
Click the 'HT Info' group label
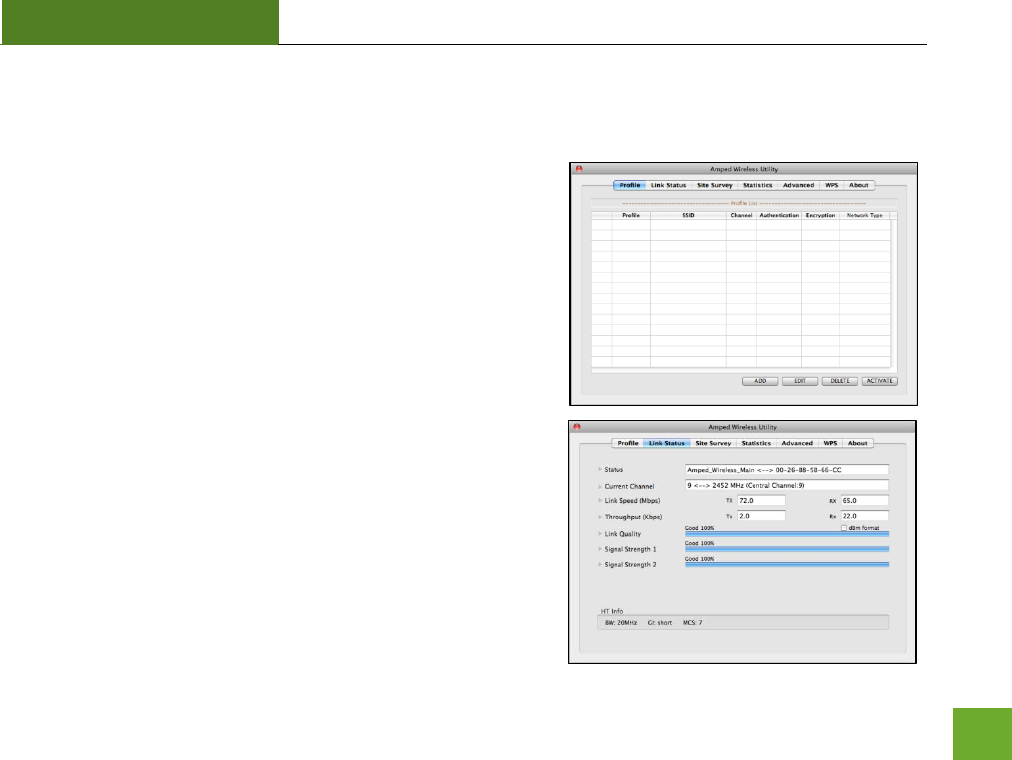coord(612,611)
